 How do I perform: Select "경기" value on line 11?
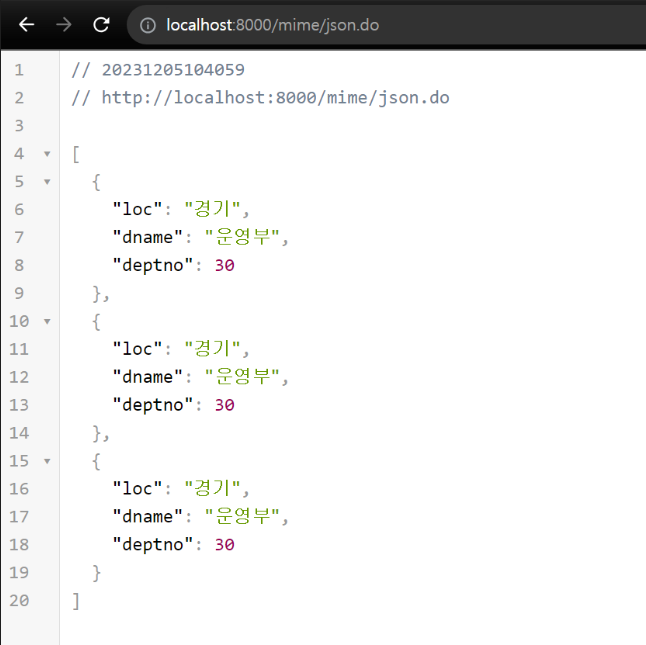pyautogui.click(x=213, y=349)
